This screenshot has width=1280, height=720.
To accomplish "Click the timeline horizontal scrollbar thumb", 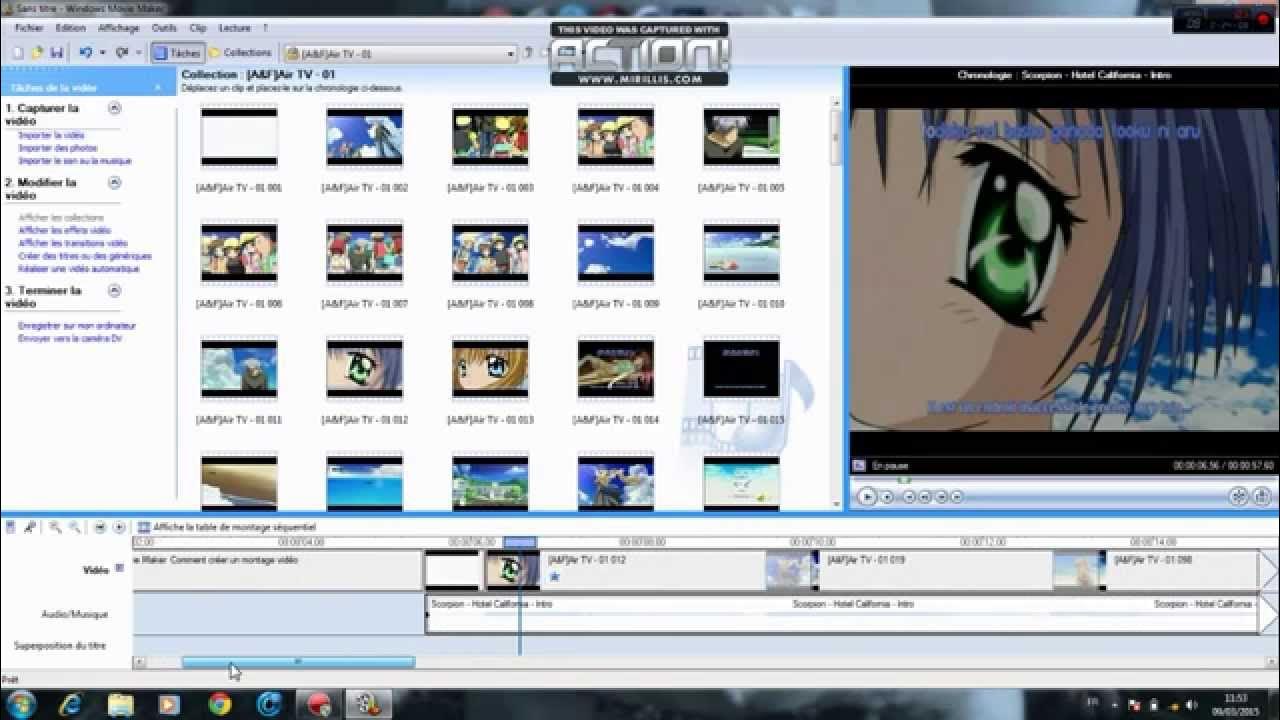I will [x=298, y=662].
